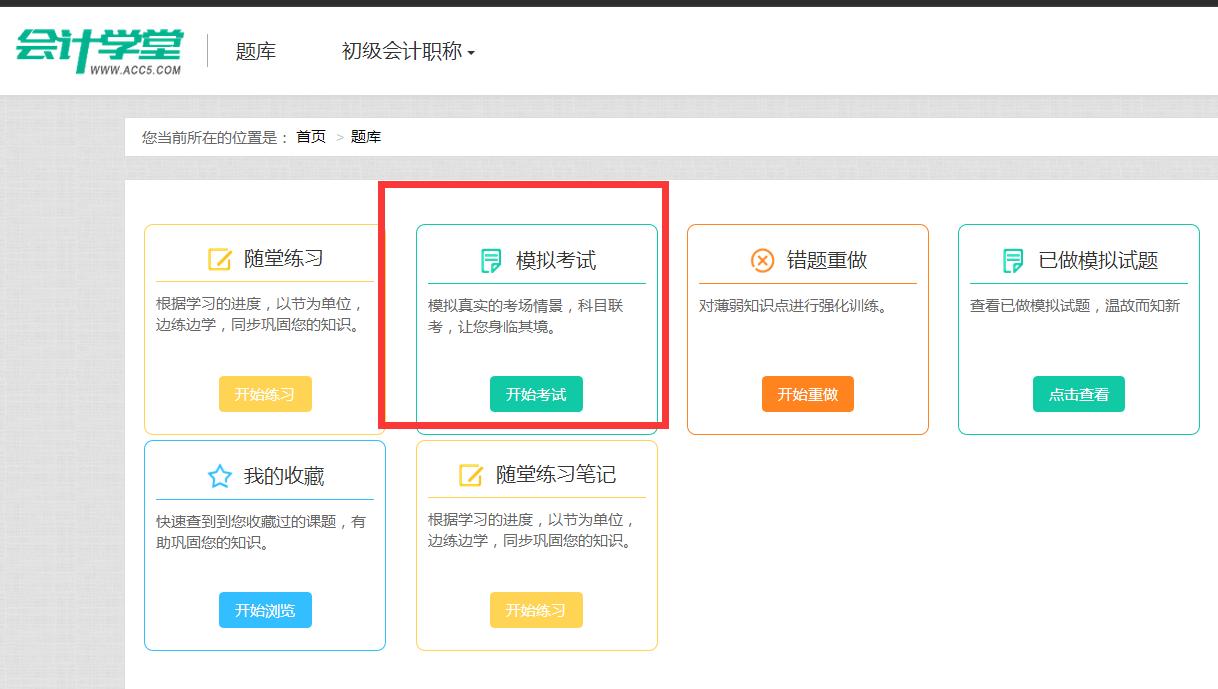The height and width of the screenshot is (689, 1218).
Task: Browse favorites with 开始浏览 button
Action: (265, 610)
